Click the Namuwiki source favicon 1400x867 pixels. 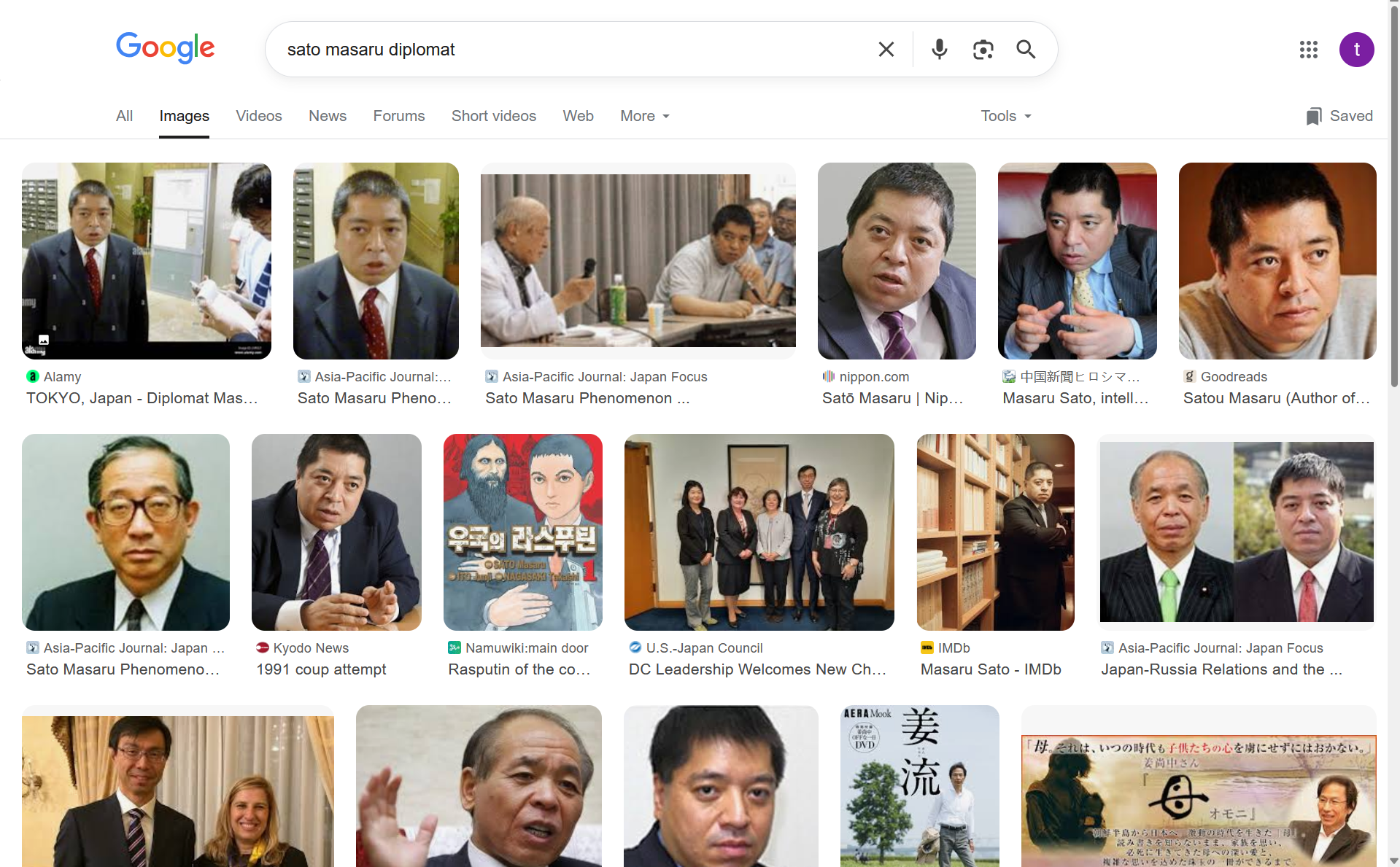pos(455,648)
